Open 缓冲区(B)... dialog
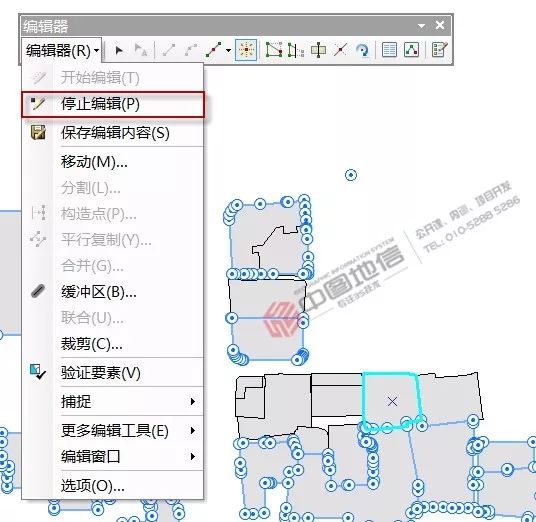Viewport: 536px width, 522px height. [x=113, y=292]
